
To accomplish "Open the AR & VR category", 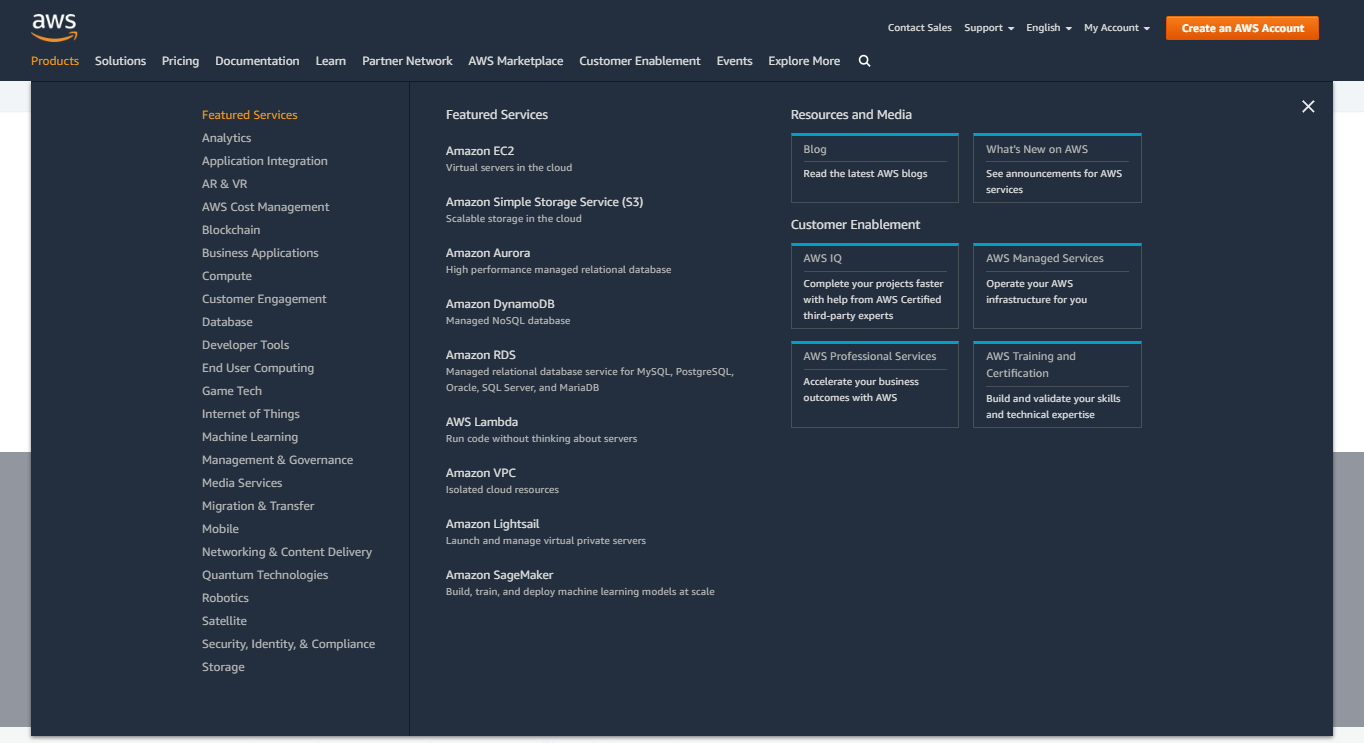I will tap(225, 184).
